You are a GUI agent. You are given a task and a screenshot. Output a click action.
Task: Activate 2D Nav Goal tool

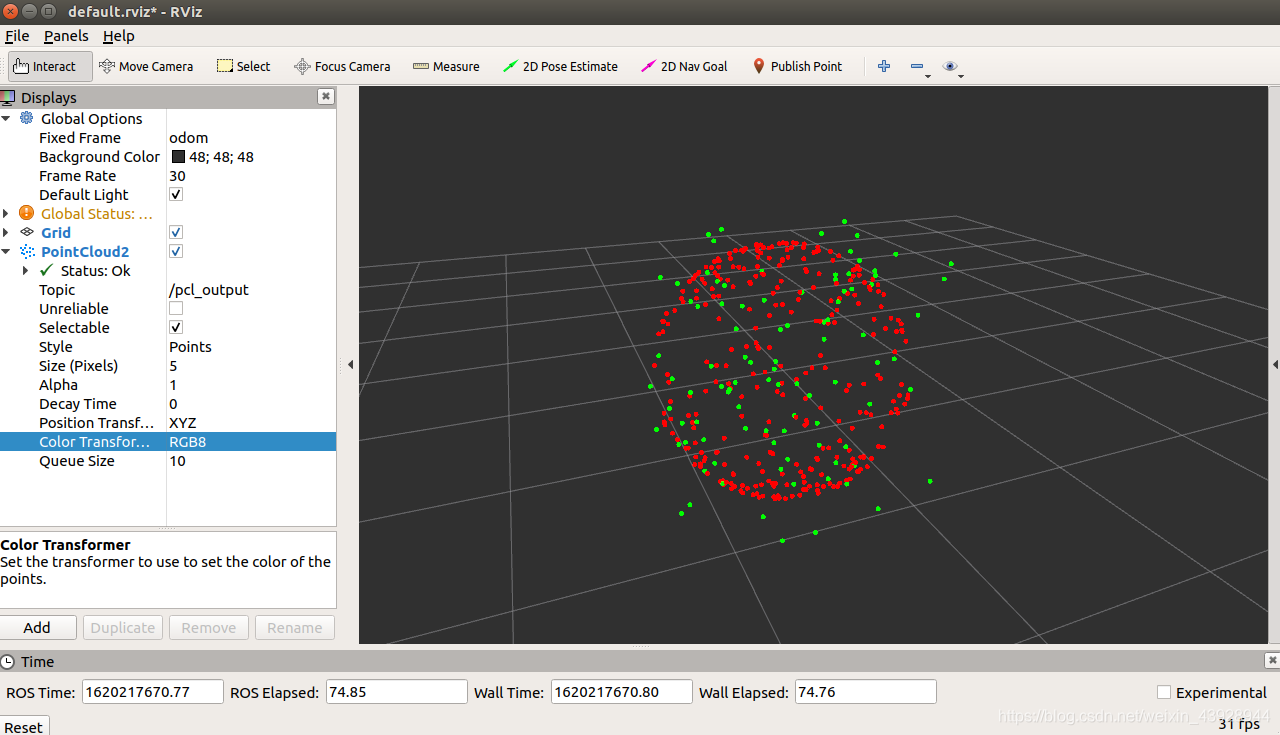(684, 66)
